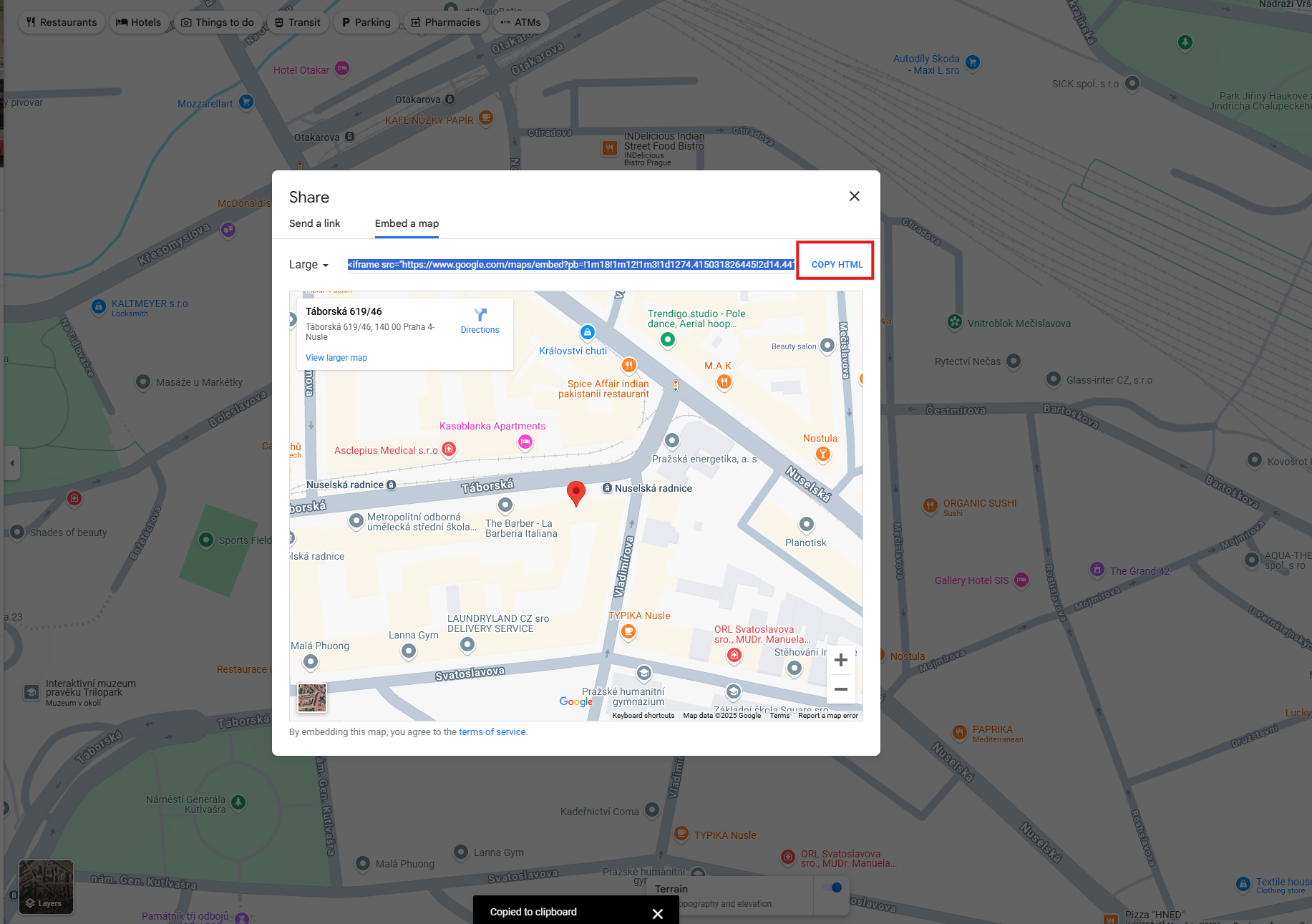The image size is (1312, 924).
Task: Click the Vnitroblok Mečislavova park marker
Action: 955,321
